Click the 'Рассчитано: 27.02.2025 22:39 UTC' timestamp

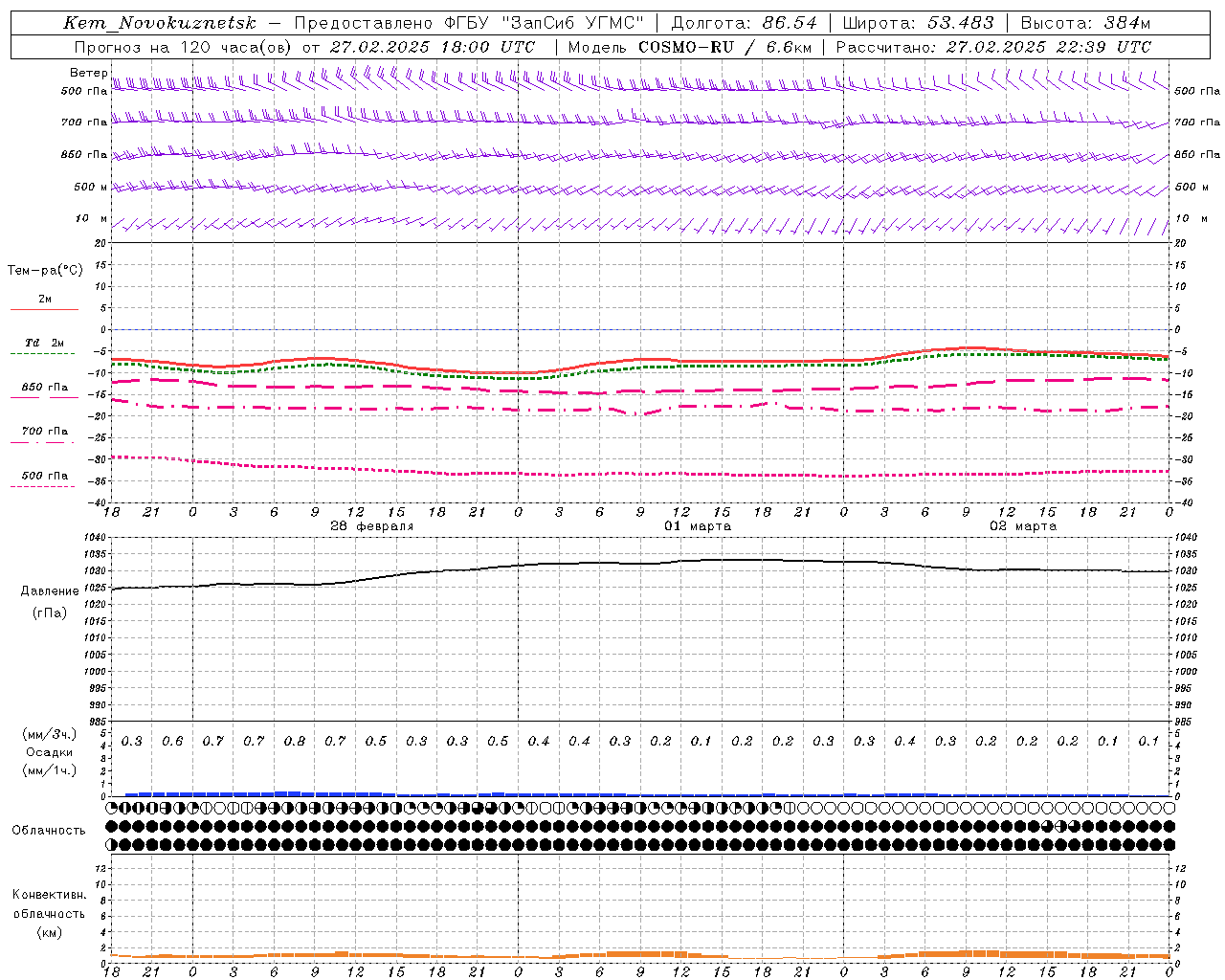tap(993, 47)
